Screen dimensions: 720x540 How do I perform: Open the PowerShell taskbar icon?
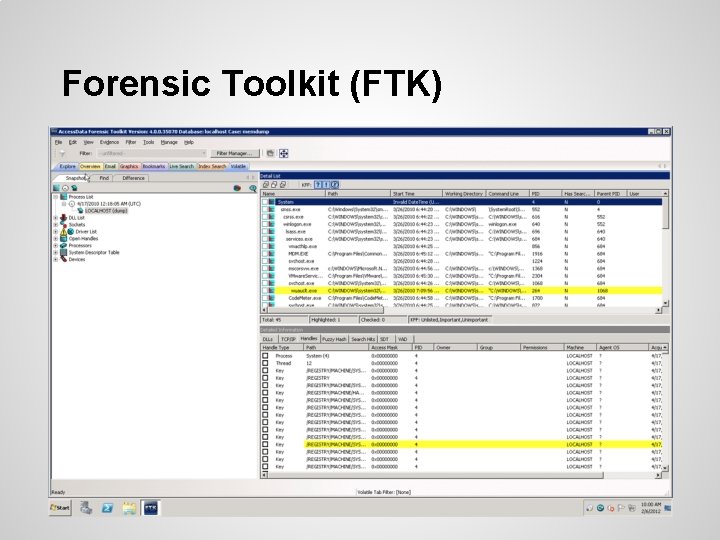[107, 508]
